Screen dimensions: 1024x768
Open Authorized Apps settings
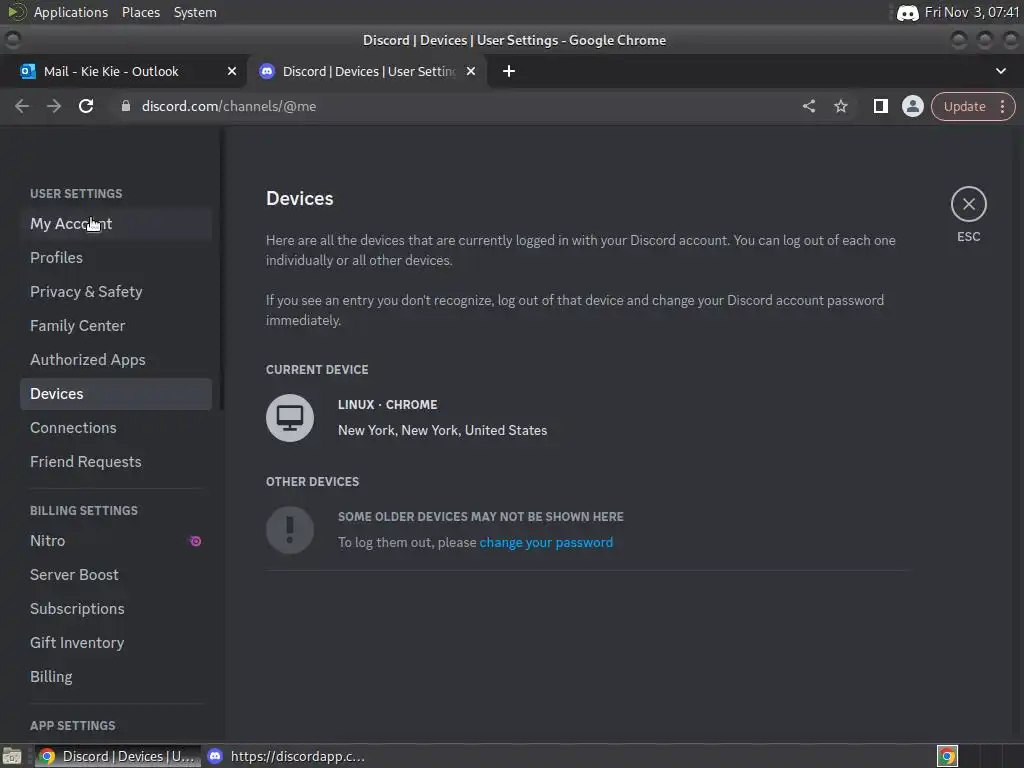116,360
